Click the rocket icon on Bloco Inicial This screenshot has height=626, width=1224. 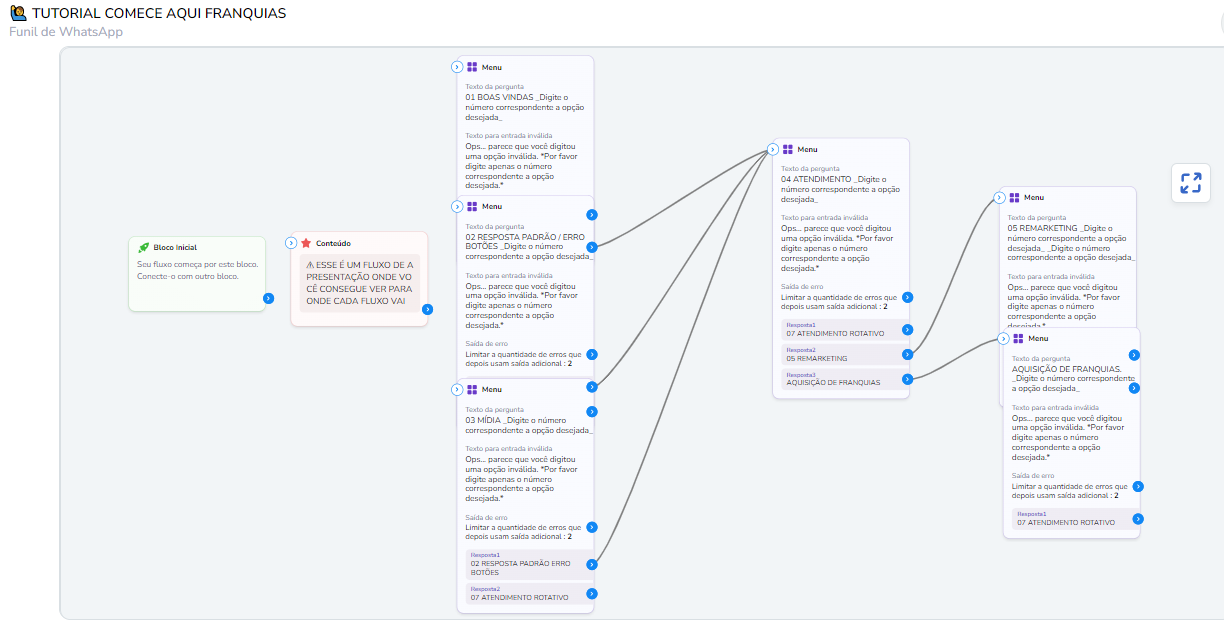point(144,247)
